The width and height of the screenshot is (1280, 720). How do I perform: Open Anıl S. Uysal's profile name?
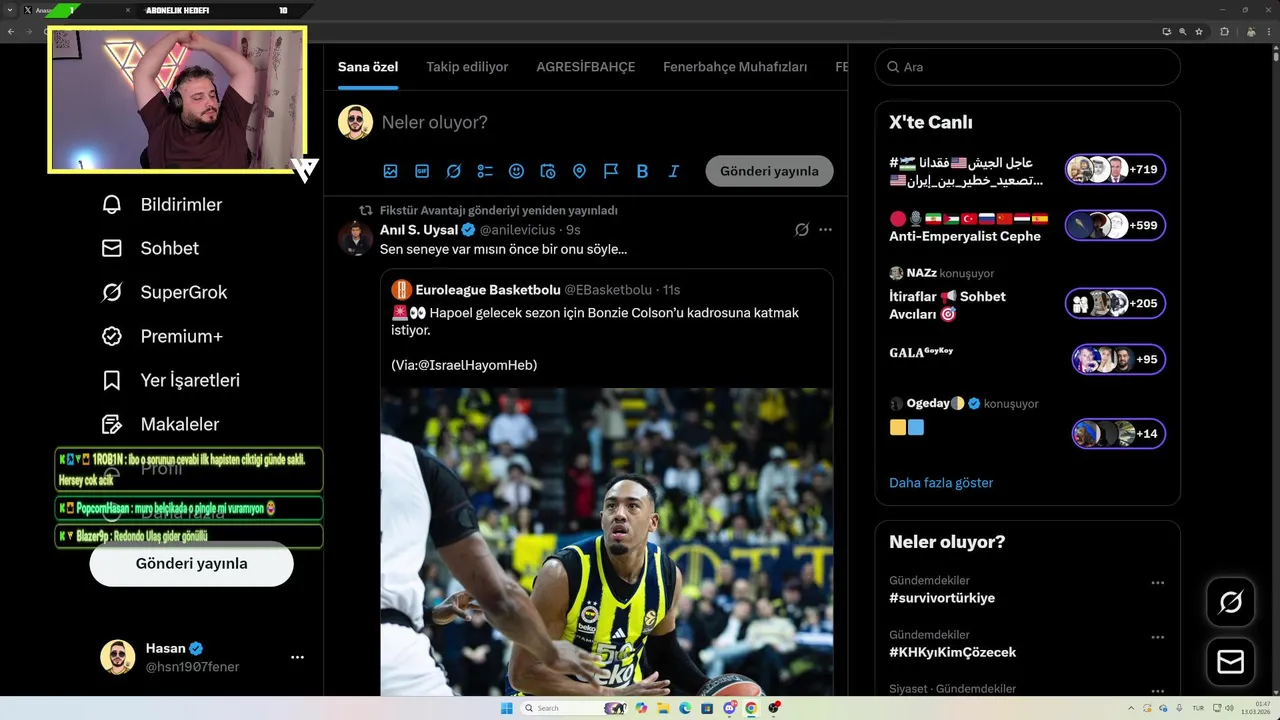coord(419,230)
